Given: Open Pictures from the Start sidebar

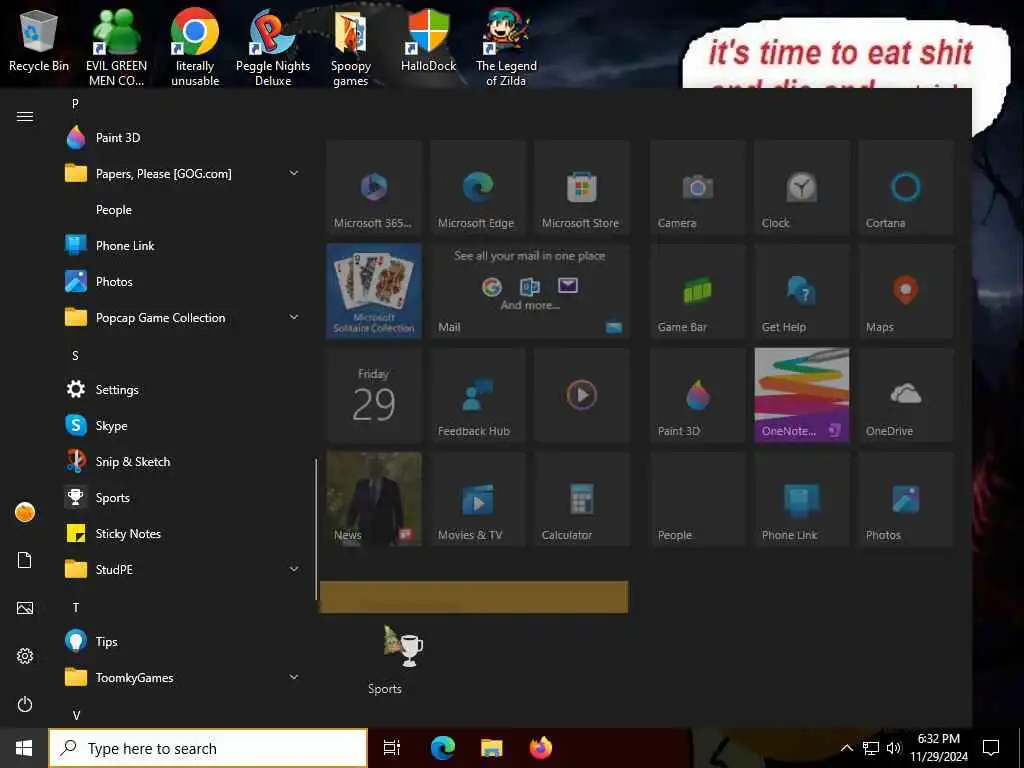Looking at the screenshot, I should tap(25, 608).
